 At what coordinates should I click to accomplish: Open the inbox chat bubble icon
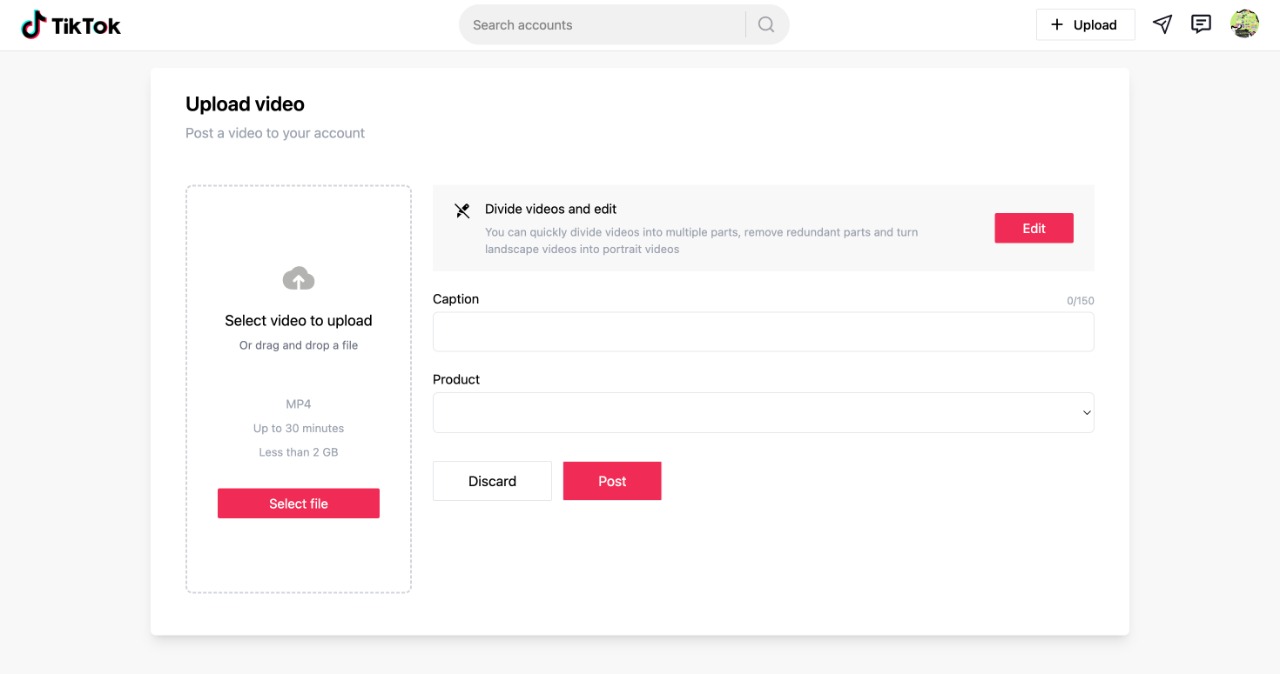point(1201,24)
